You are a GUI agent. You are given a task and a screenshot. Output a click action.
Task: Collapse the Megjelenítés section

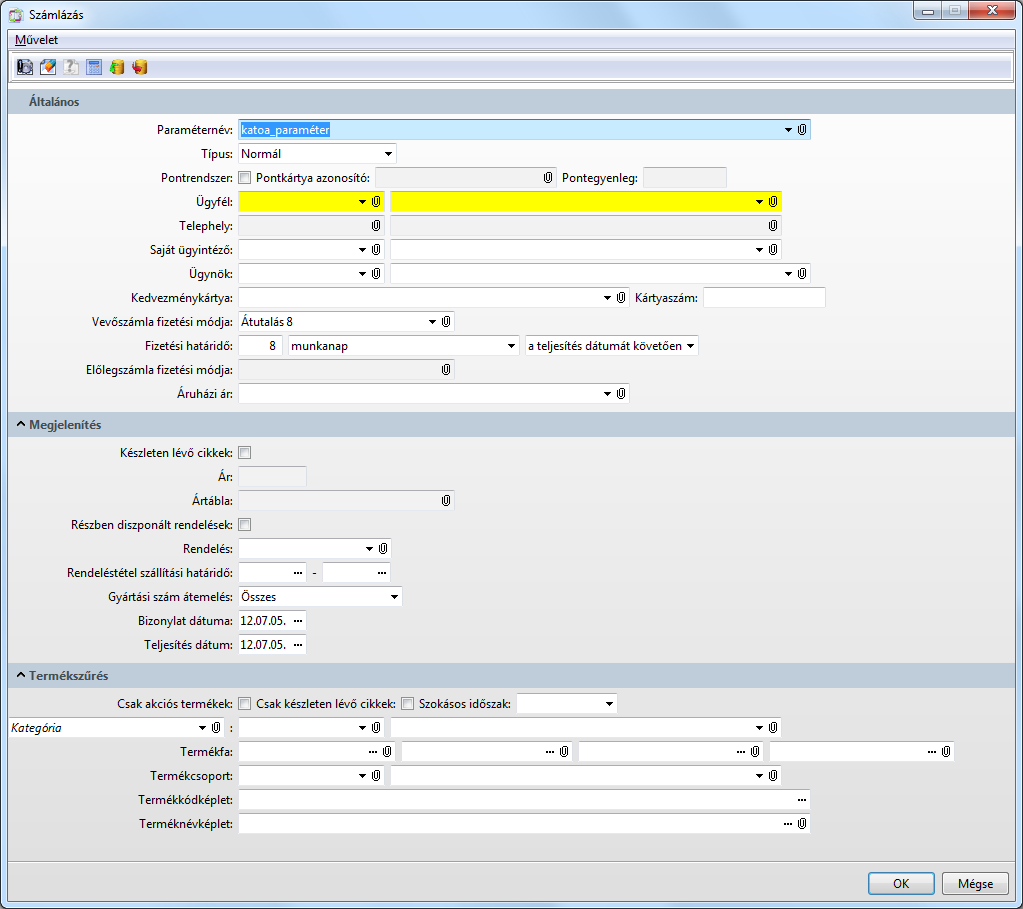point(20,425)
